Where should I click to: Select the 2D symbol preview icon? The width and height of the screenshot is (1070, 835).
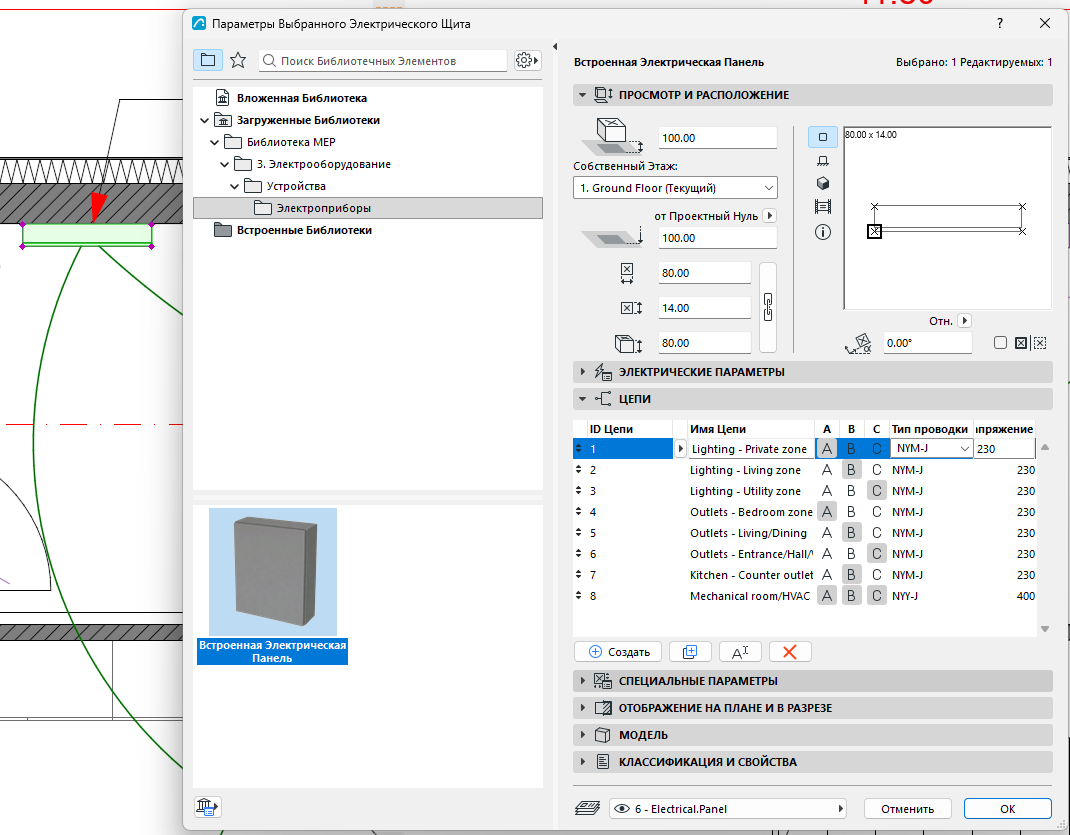(823, 137)
